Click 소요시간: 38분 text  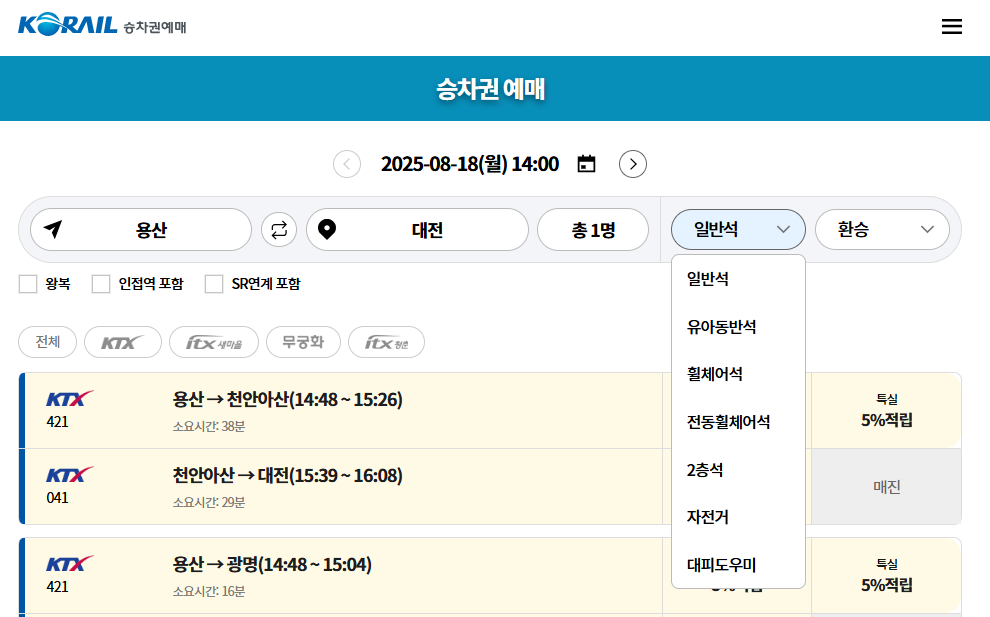pos(209,426)
